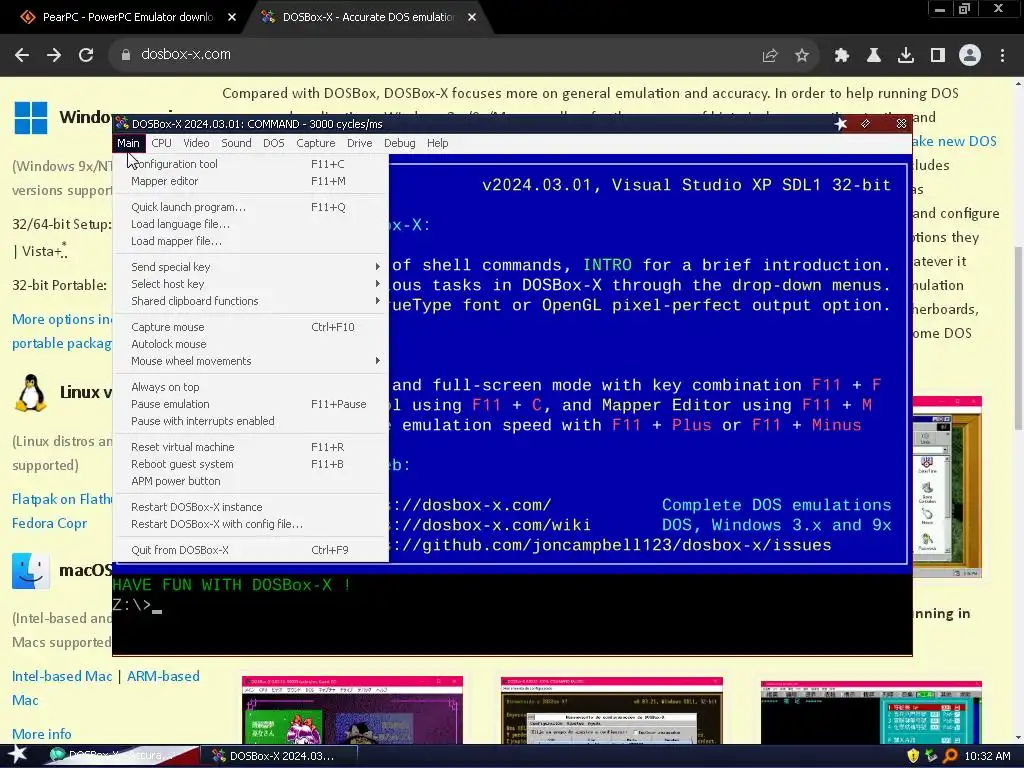Select Quit from DOSBox-X

pyautogui.click(x=251, y=550)
